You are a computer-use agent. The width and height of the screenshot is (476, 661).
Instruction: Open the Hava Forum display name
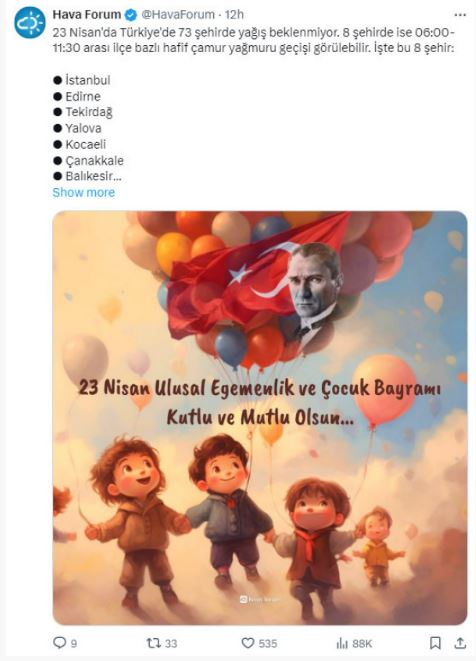pos(87,14)
